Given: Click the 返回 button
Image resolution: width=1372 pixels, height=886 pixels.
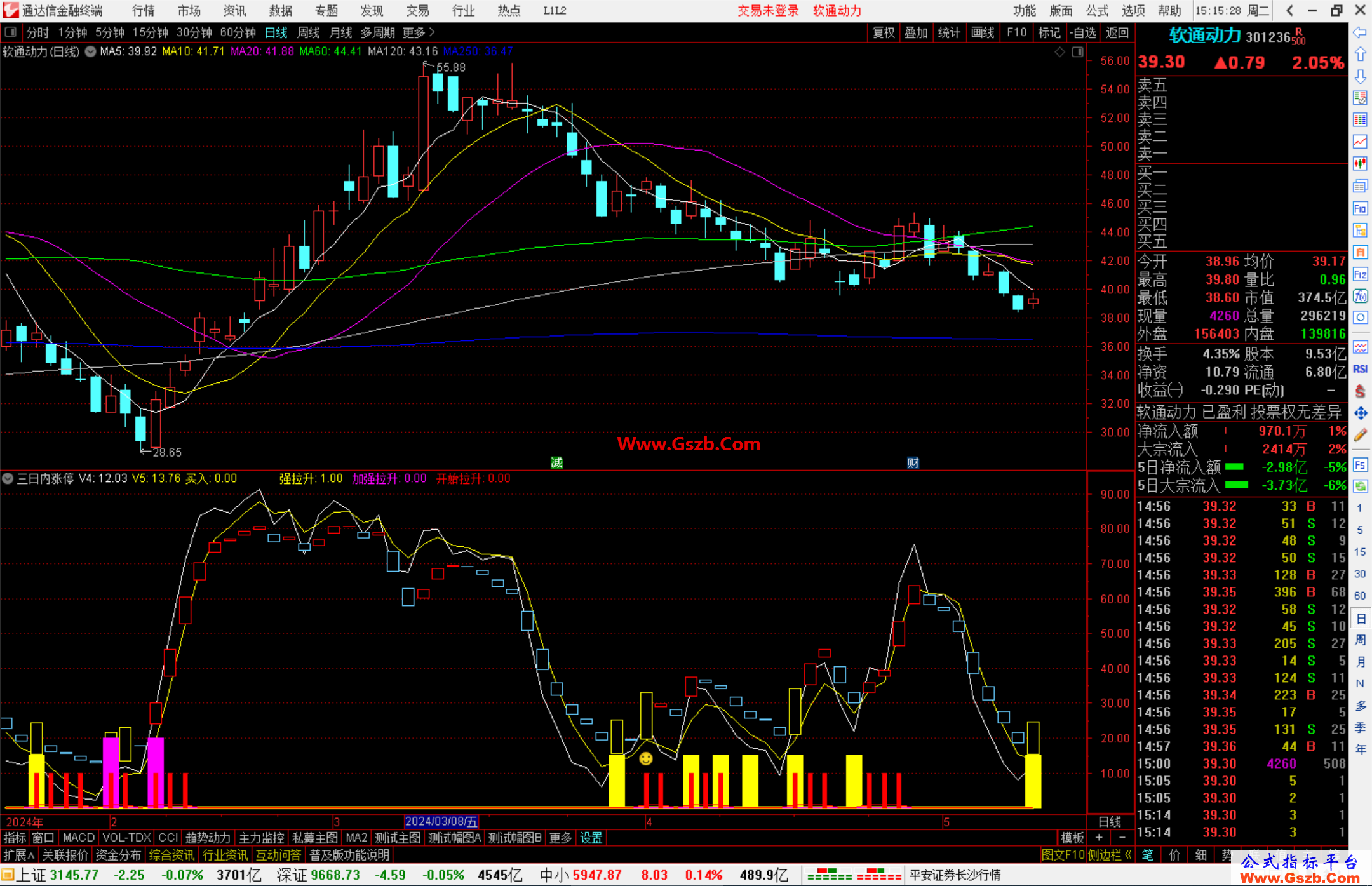Looking at the screenshot, I should 1117,32.
